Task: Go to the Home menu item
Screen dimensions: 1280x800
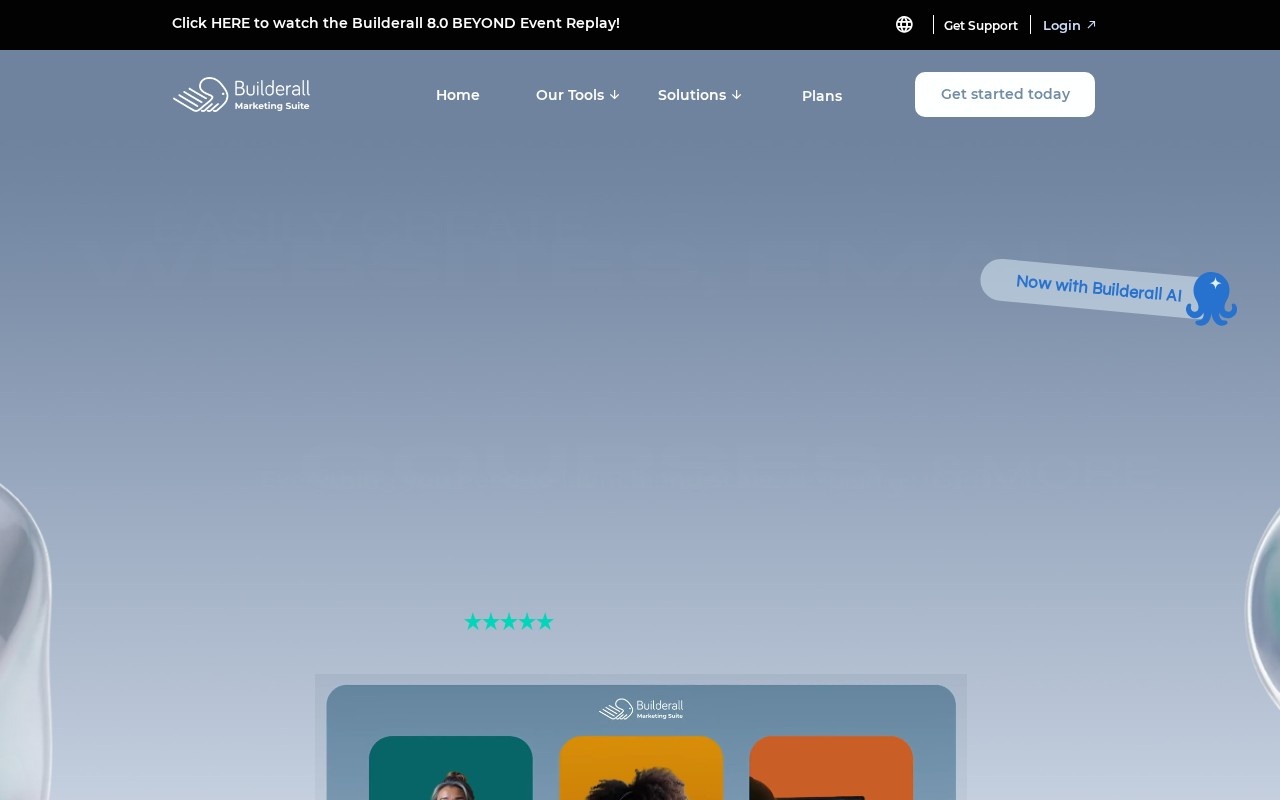Action: click(458, 95)
